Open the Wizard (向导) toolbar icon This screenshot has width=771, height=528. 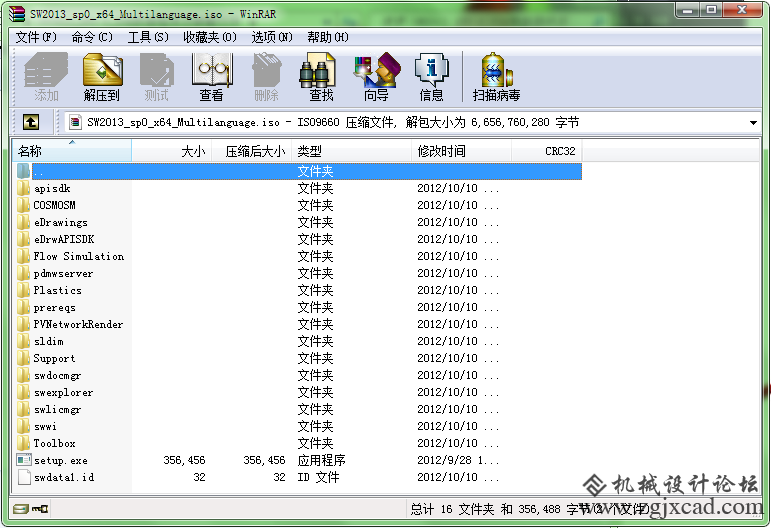tap(377, 70)
